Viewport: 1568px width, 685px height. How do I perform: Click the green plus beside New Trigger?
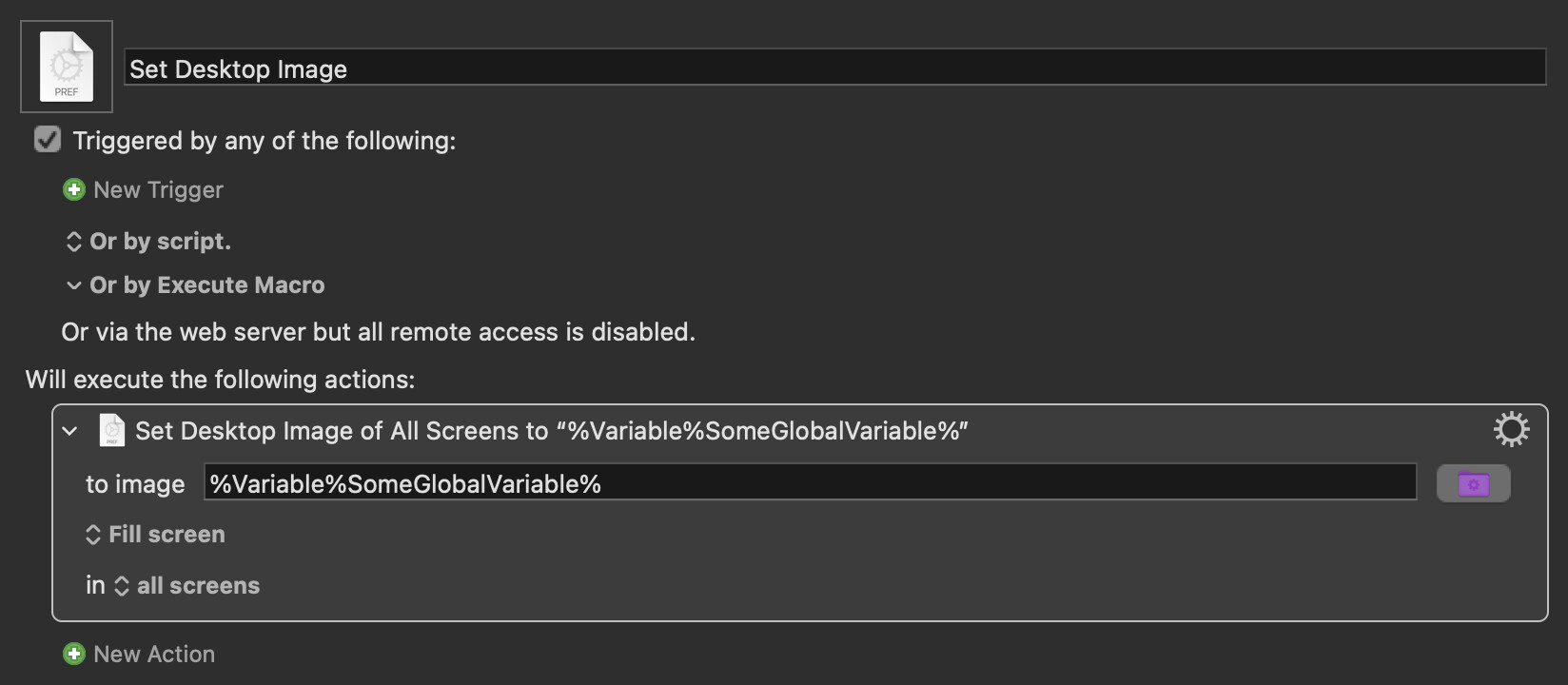pyautogui.click(x=73, y=189)
